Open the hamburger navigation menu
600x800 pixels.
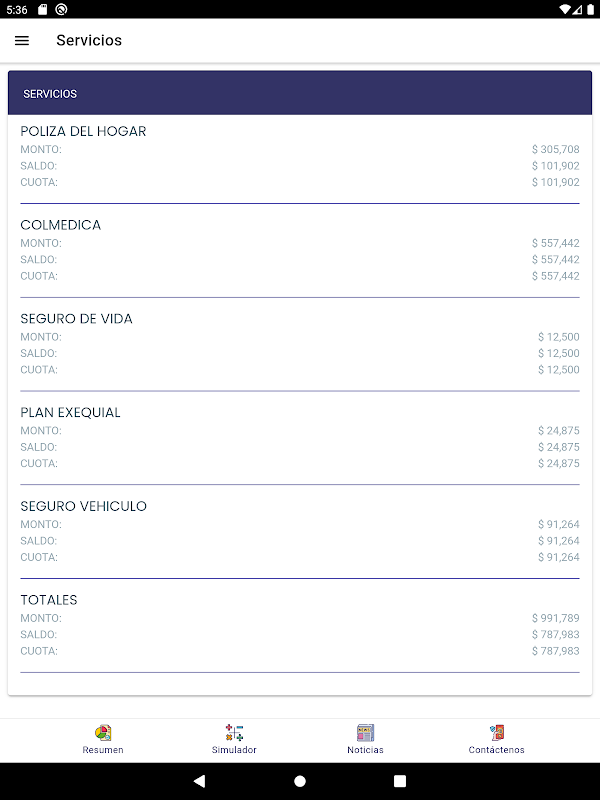(x=22, y=40)
